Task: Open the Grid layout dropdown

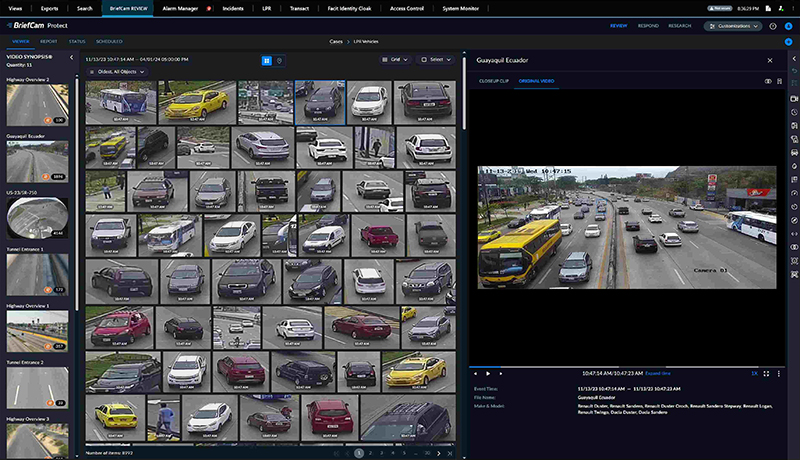Action: pyautogui.click(x=396, y=60)
